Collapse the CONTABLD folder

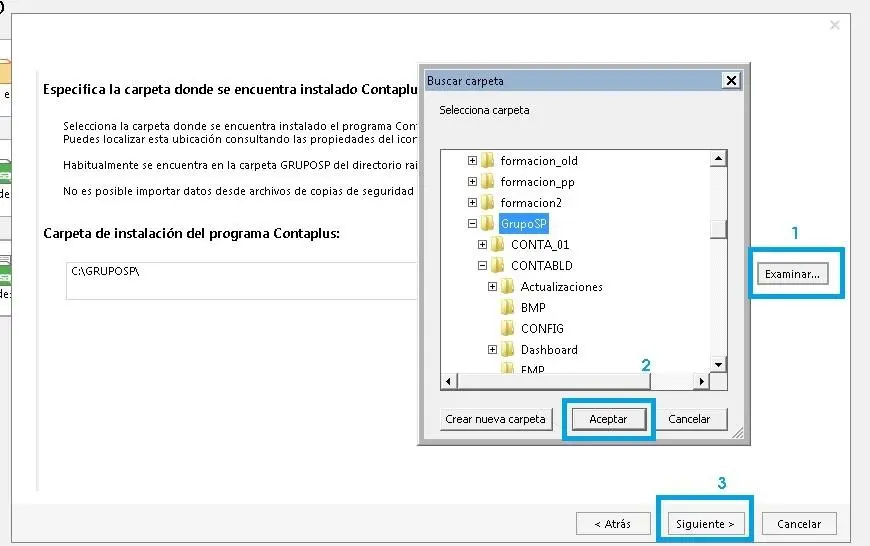coord(482,265)
